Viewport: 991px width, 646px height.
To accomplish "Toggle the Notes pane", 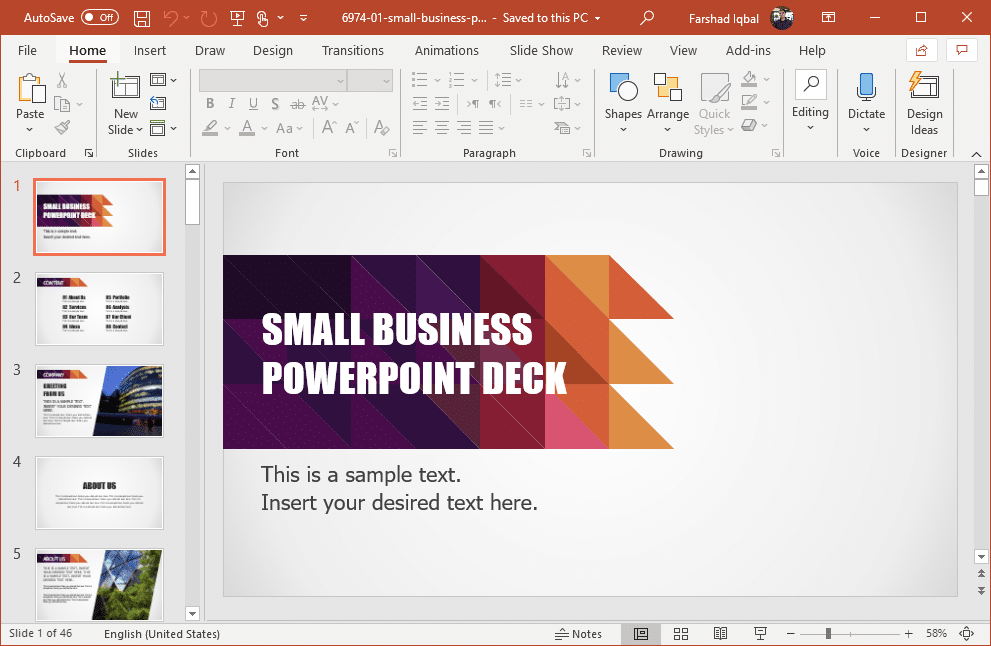I will pyautogui.click(x=579, y=634).
